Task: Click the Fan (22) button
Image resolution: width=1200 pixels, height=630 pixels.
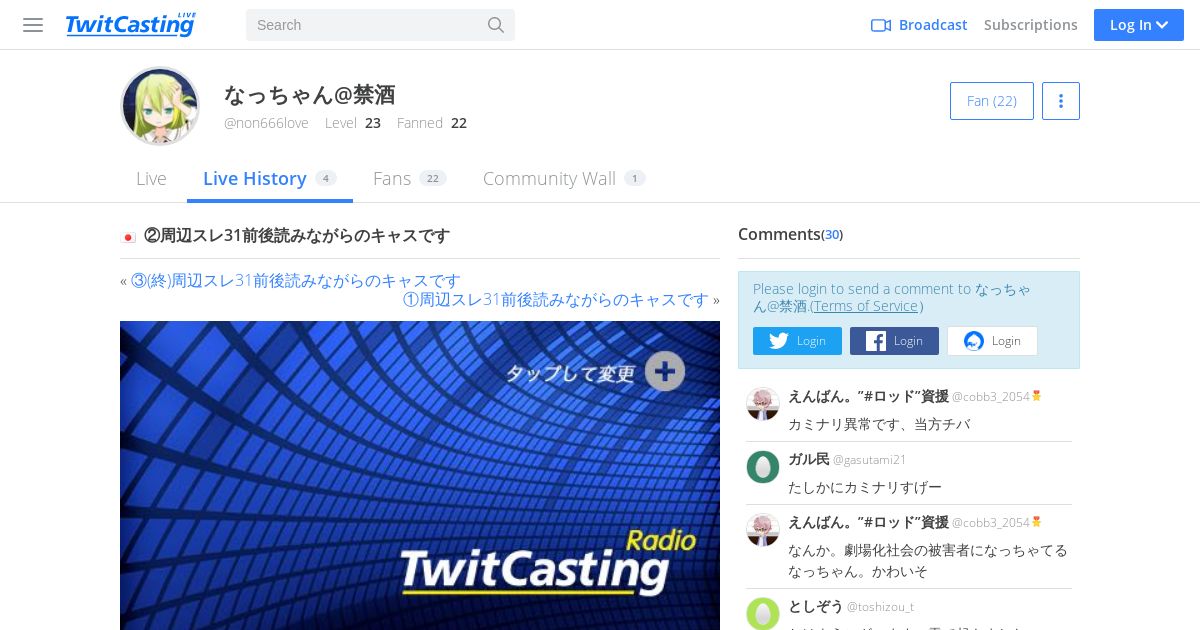Action: 991,101
